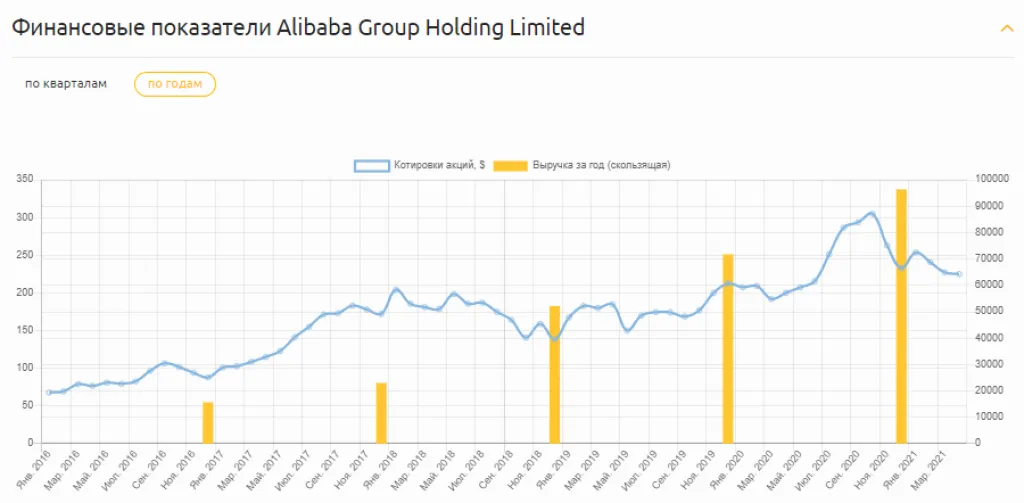
Task: Click the "Финансовые показатели Alibaba Group Holding Limited" heading
Action: [298, 28]
